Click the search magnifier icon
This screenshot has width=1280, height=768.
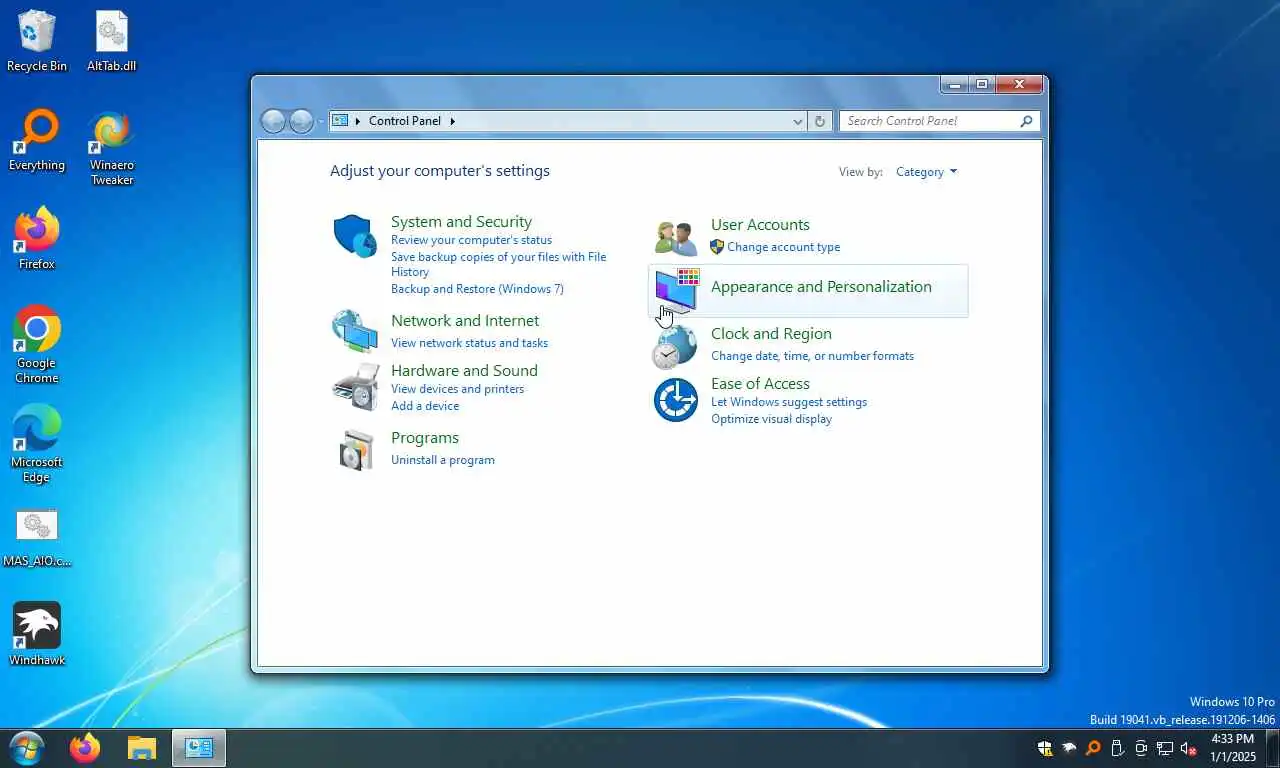[1026, 121]
